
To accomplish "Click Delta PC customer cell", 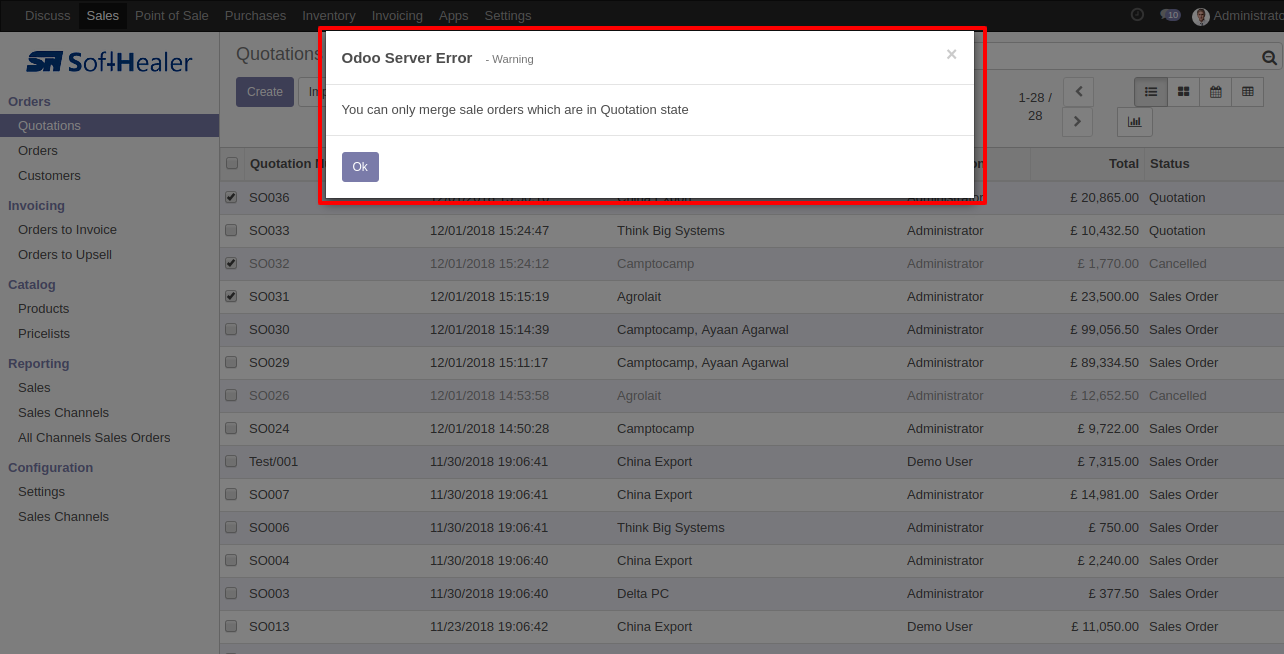I will coord(643,593).
